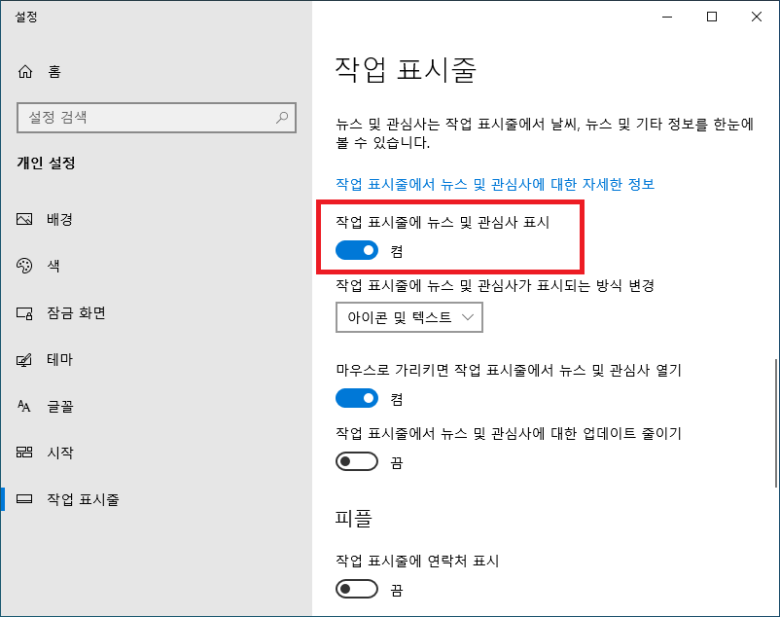
Task: Select the 배경 label in sidebar
Action: 60,219
